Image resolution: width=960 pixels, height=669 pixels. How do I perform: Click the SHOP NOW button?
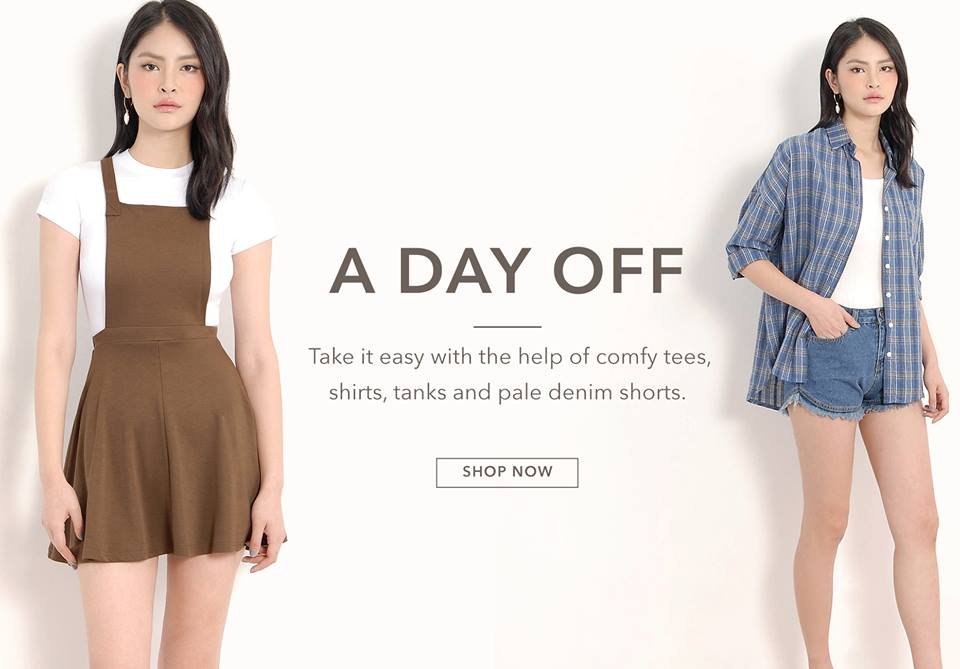(x=507, y=473)
